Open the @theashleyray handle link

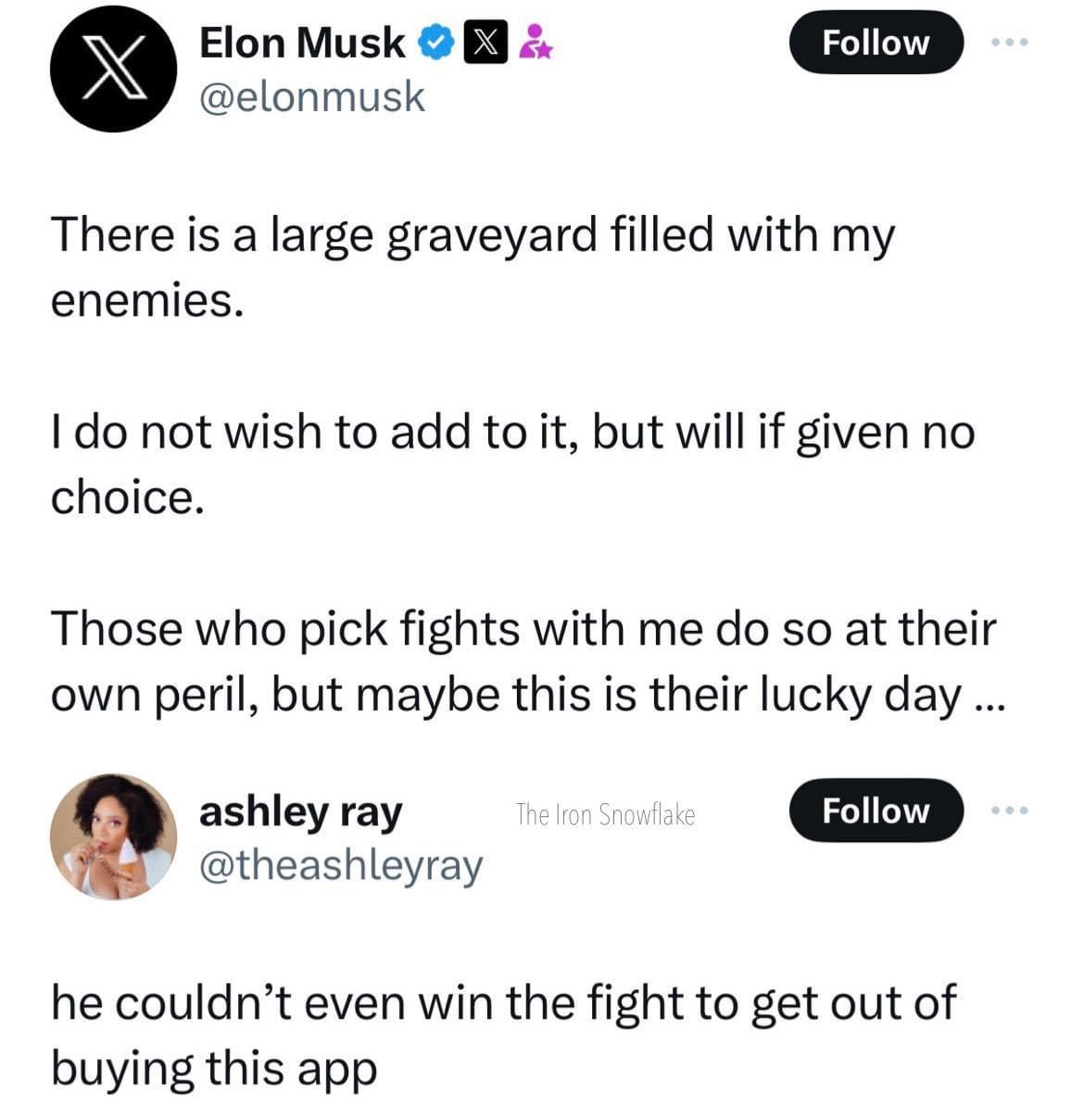(x=341, y=865)
